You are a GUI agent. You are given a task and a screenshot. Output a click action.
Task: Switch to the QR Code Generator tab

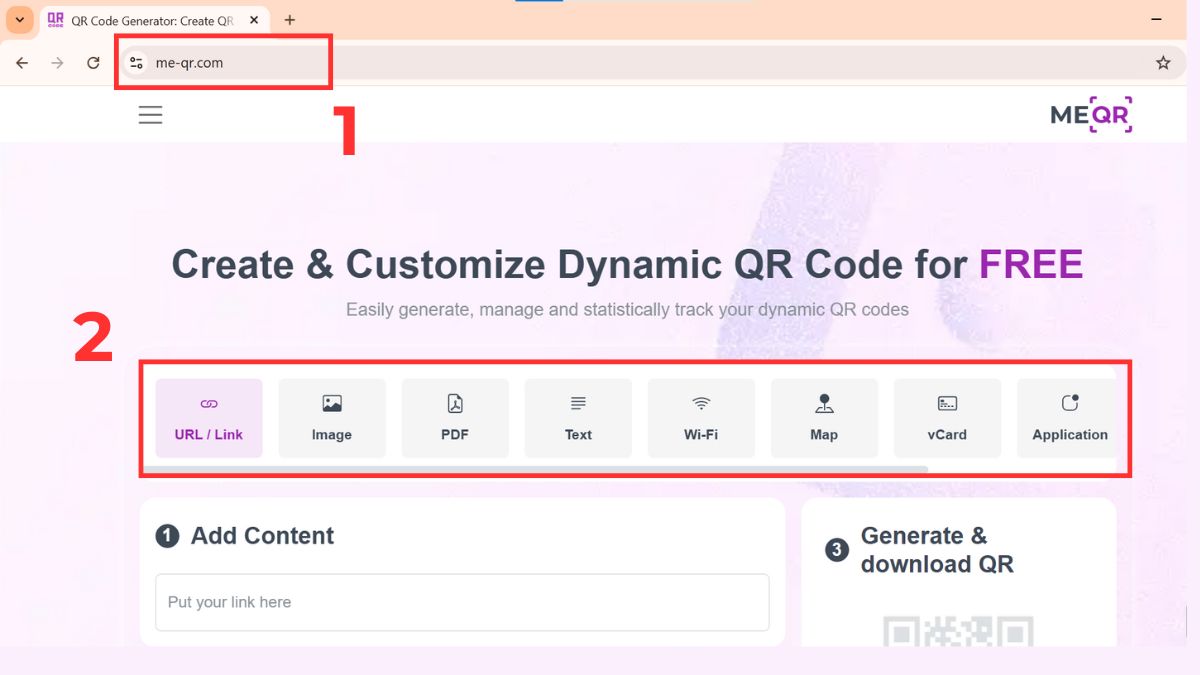[150, 19]
